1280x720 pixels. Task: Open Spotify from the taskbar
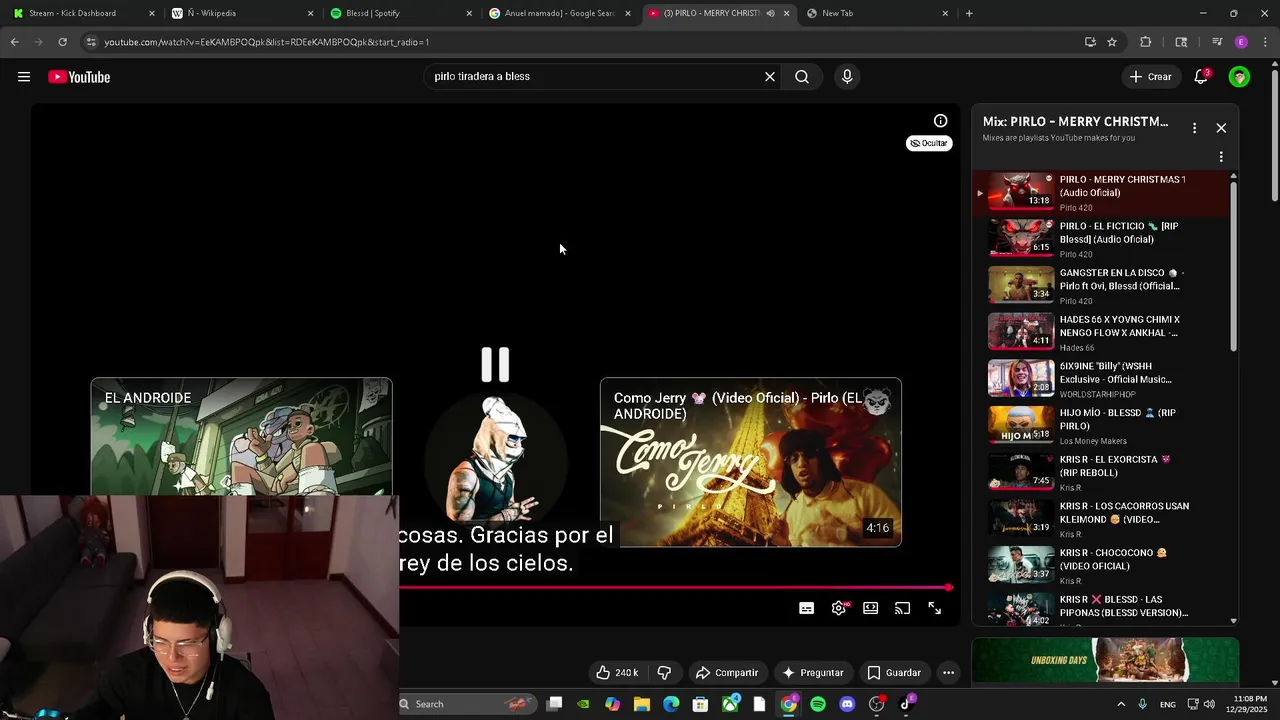818,704
